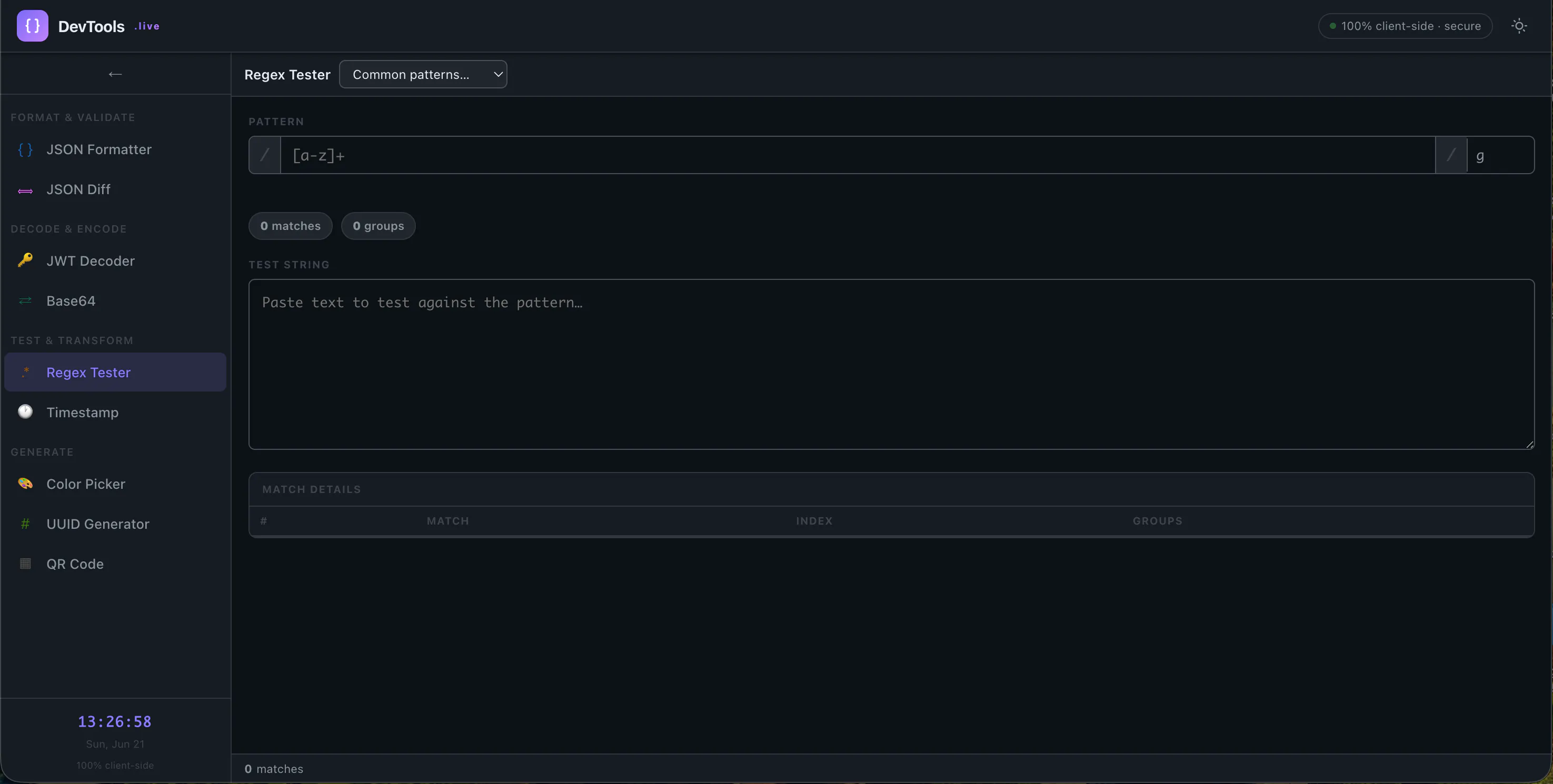The image size is (1553, 784).
Task: Click the 13:26:58 clock in sidebar
Action: pyautogui.click(x=115, y=721)
